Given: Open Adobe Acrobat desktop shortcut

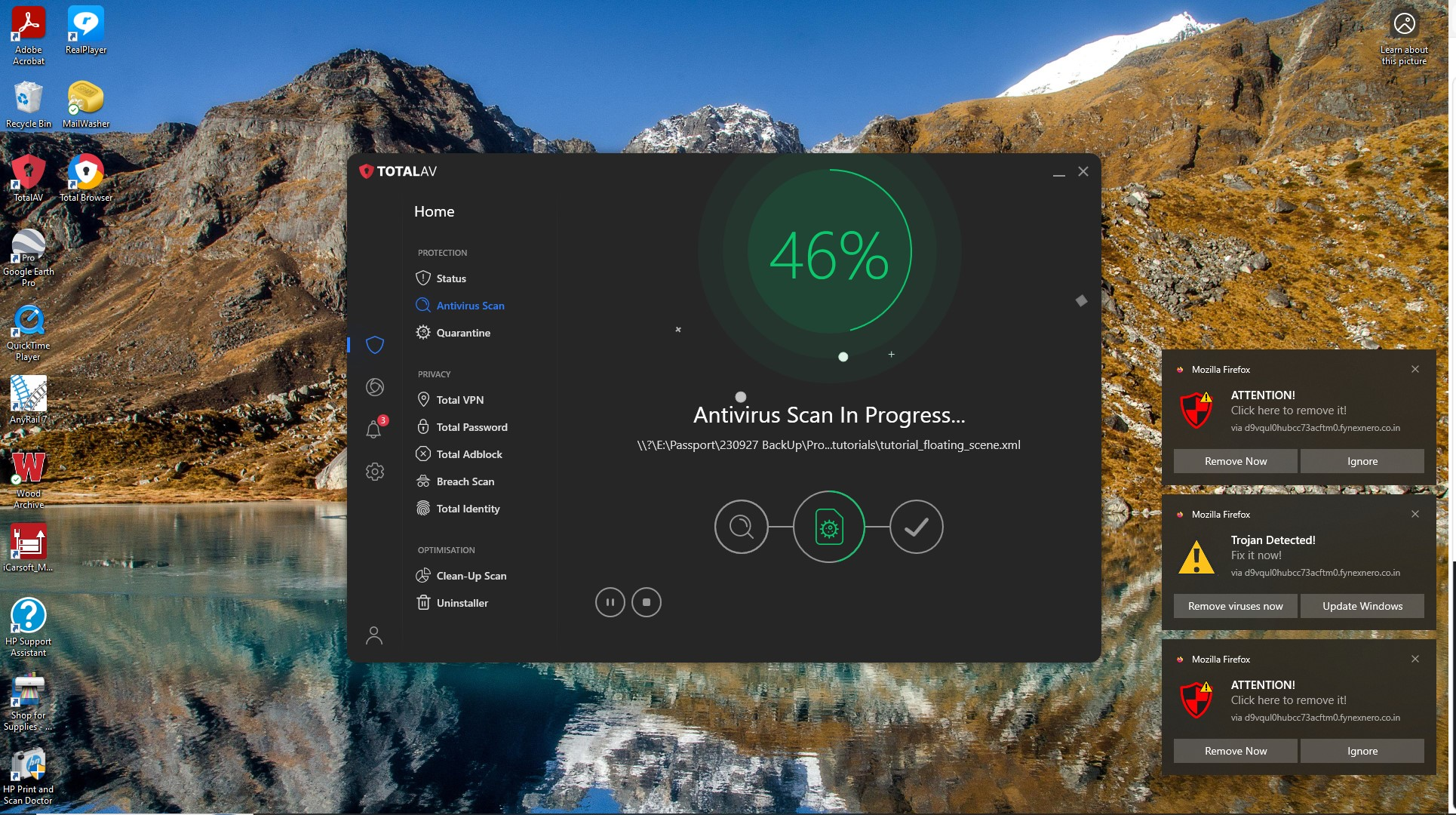Looking at the screenshot, I should 29,36.
